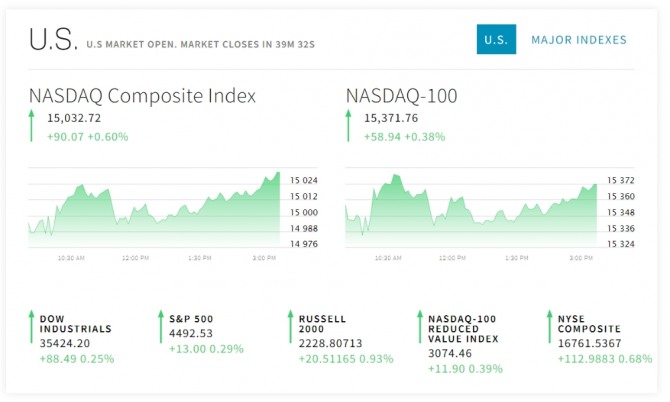Click the Russell 2000 green up arrow
The image size is (670, 402).
[290, 327]
